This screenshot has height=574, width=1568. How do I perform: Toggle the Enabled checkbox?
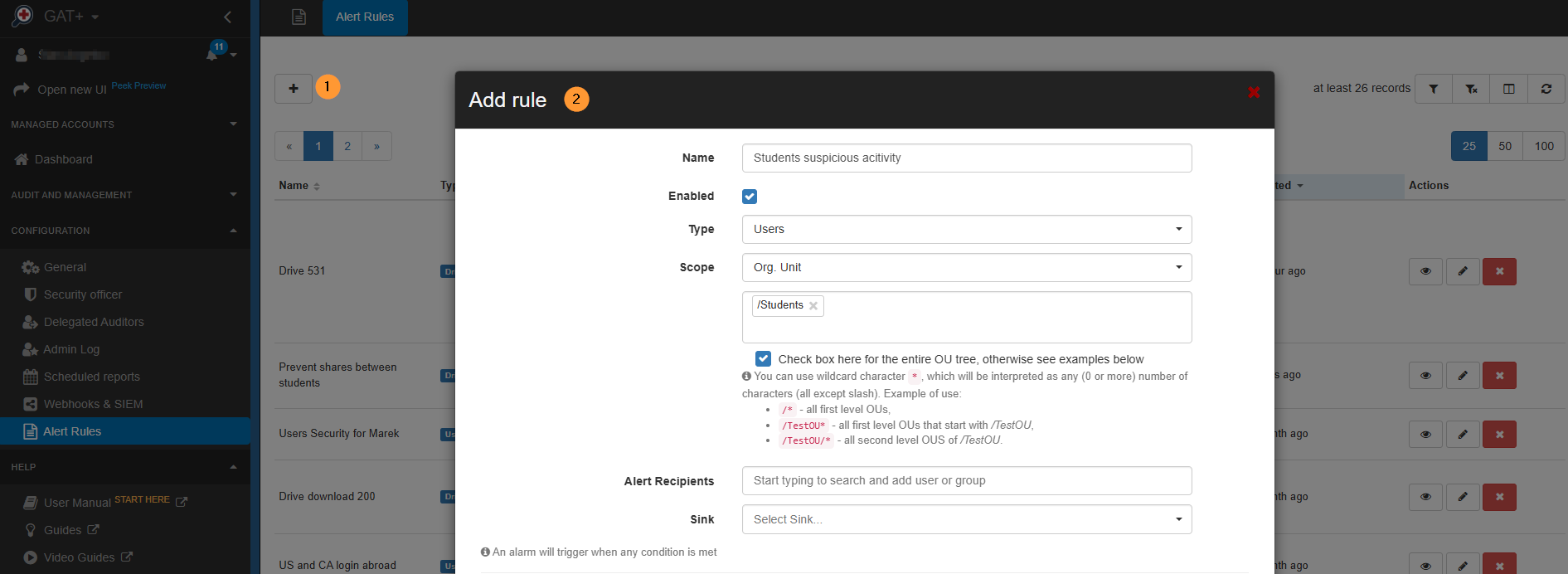[x=750, y=197]
